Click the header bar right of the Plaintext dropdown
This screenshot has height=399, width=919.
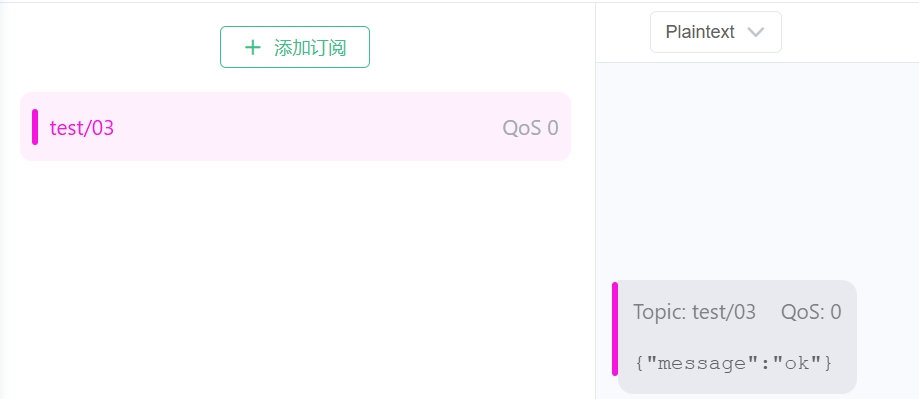coord(850,32)
